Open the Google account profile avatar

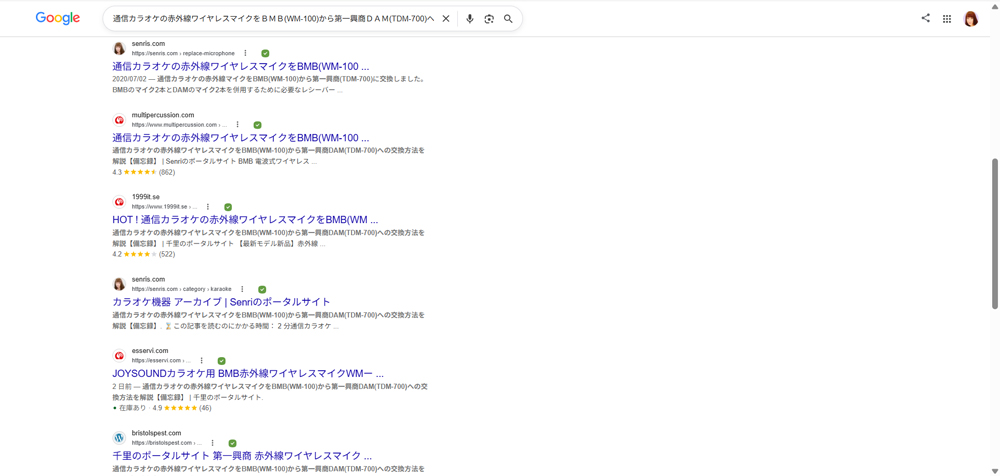pyautogui.click(x=971, y=19)
